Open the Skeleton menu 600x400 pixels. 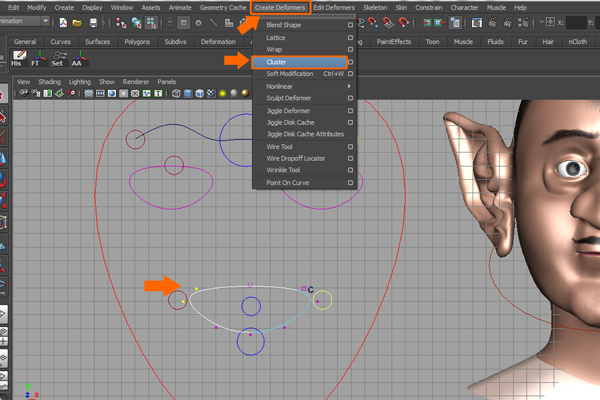pyautogui.click(x=375, y=7)
